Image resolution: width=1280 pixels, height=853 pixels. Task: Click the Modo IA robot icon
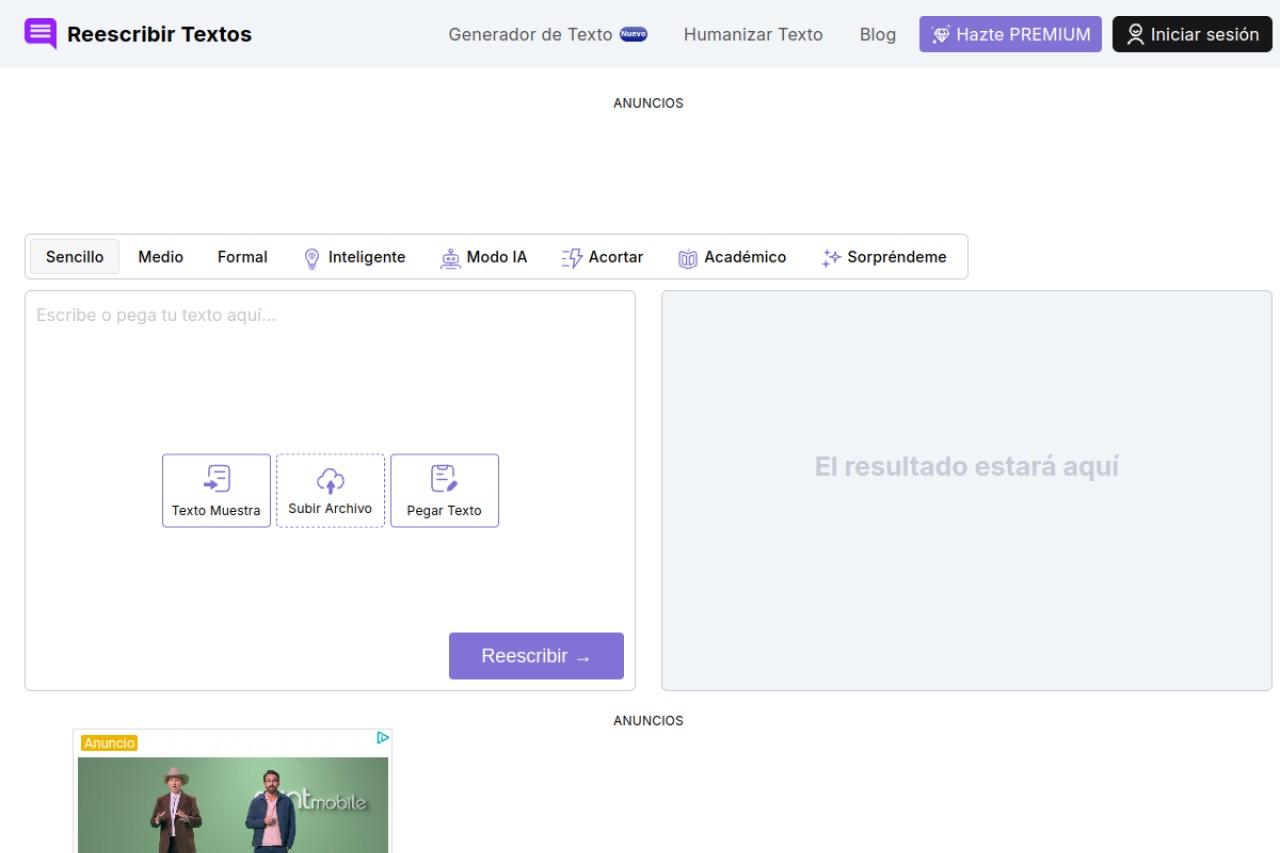(451, 258)
